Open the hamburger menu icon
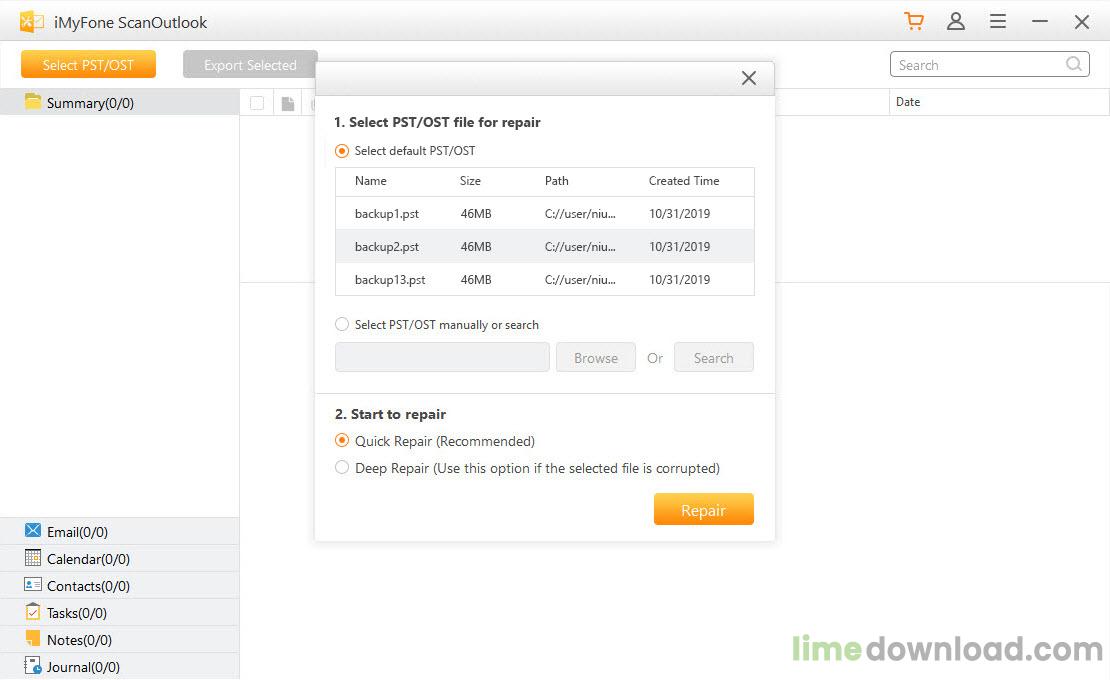The height and width of the screenshot is (680, 1110). point(998,21)
